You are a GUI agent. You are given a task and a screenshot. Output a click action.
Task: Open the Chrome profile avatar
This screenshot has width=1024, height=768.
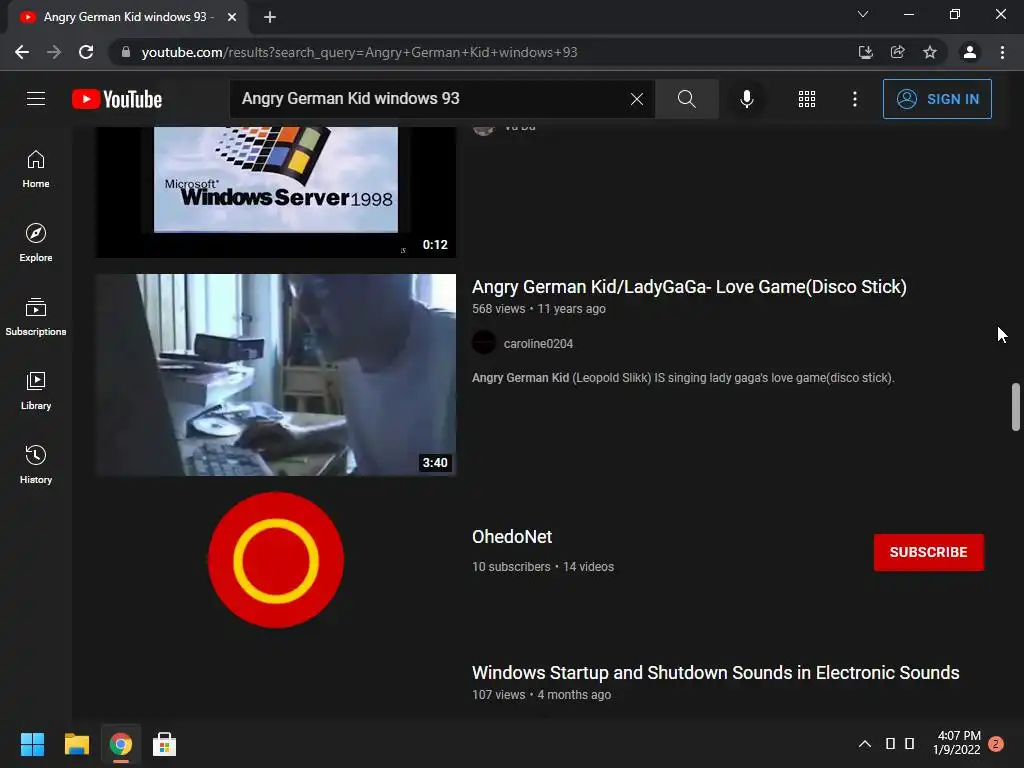point(970,52)
